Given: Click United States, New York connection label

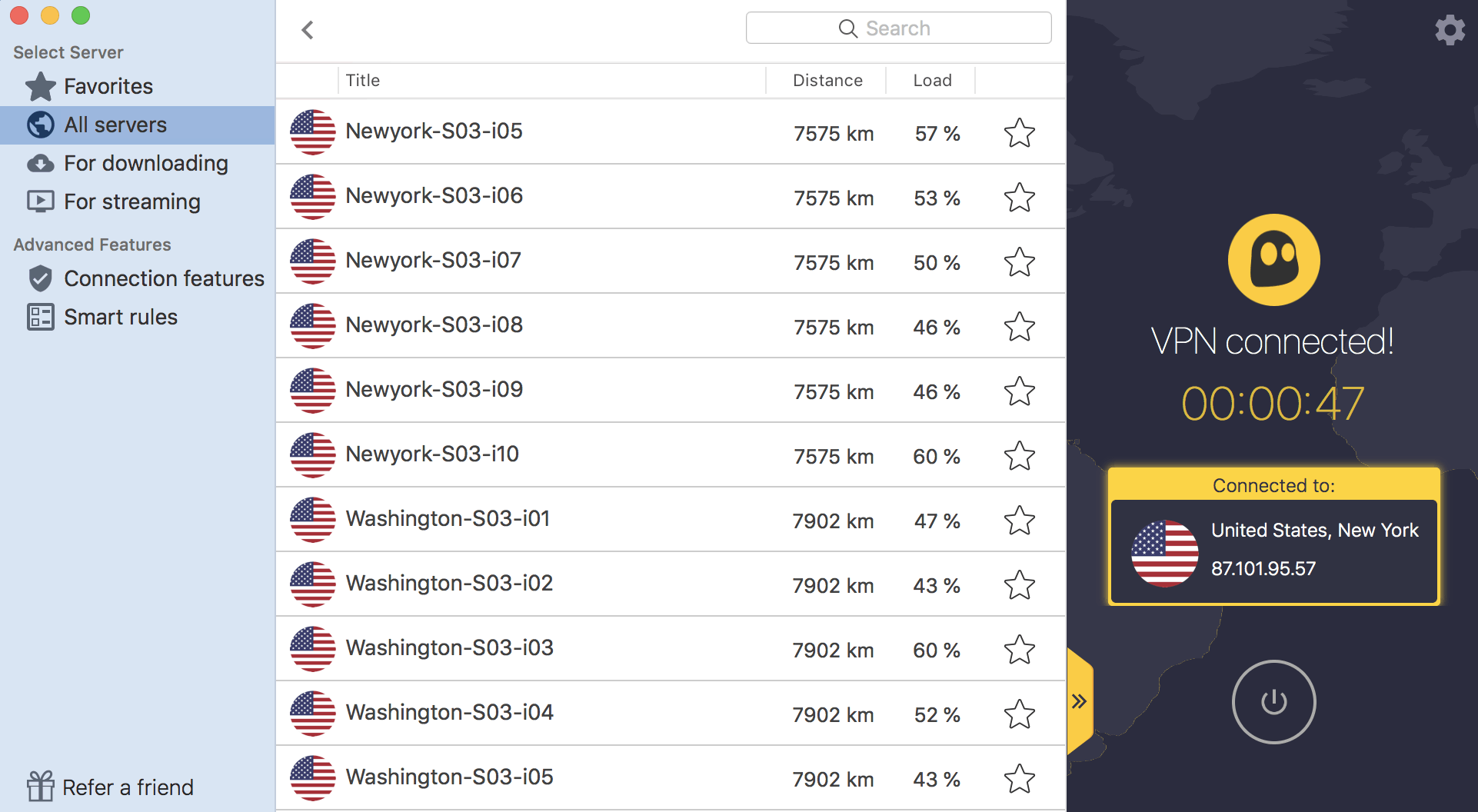Looking at the screenshot, I should pyautogui.click(x=1314, y=531).
